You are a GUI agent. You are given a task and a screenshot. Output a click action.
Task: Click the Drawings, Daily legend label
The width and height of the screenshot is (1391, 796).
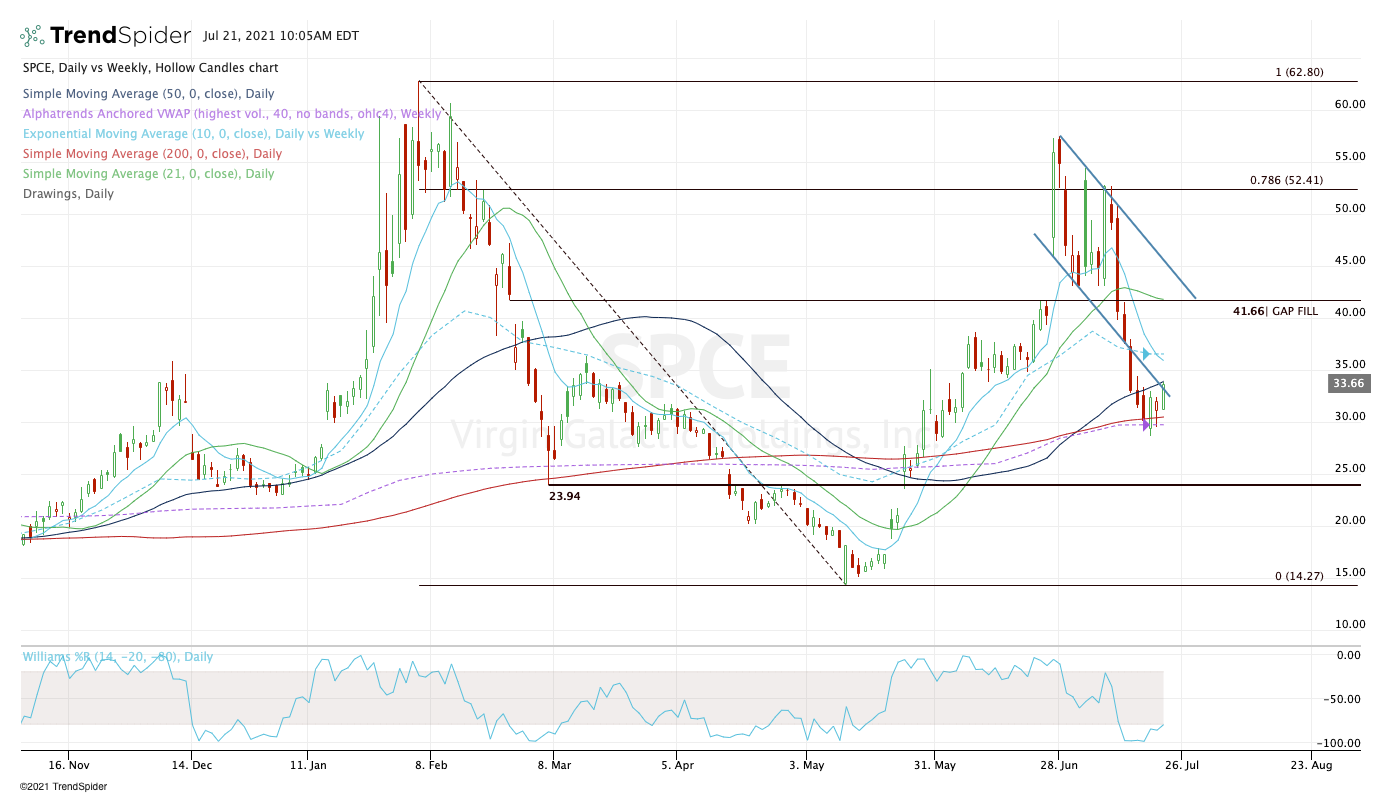tap(67, 194)
